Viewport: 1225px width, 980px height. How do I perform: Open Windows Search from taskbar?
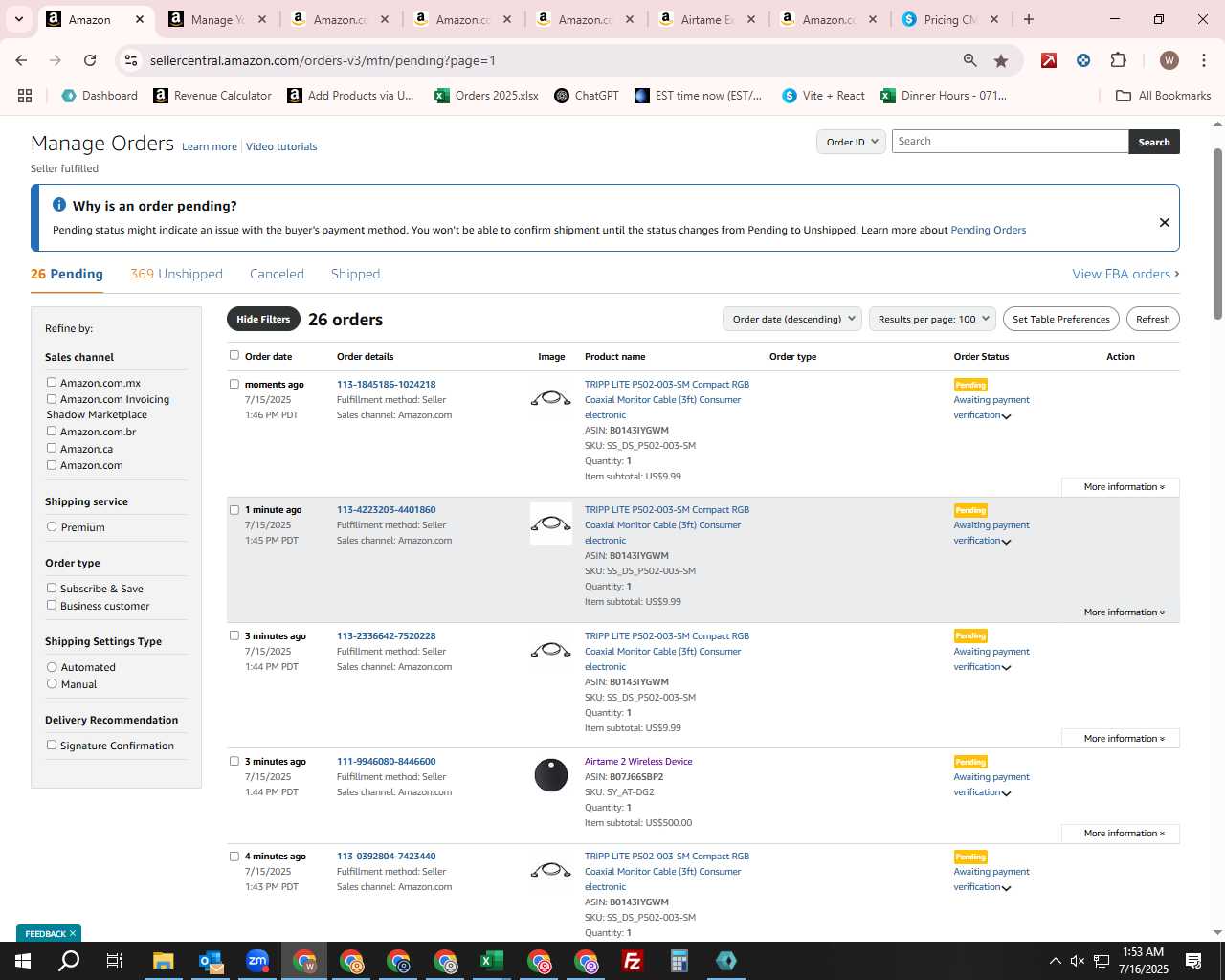[69, 961]
